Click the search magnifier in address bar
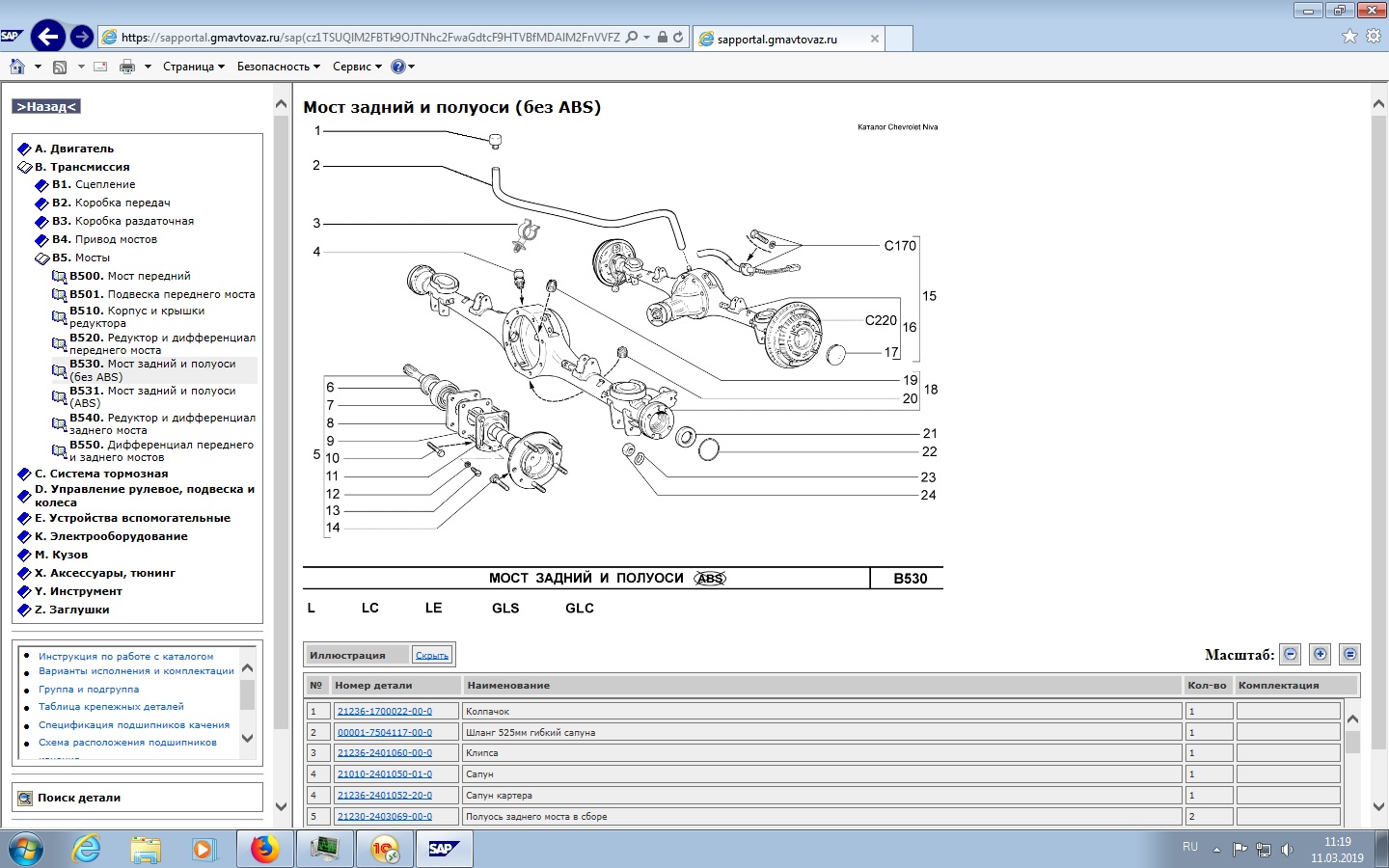Screen dimensions: 1389x868 632,37
